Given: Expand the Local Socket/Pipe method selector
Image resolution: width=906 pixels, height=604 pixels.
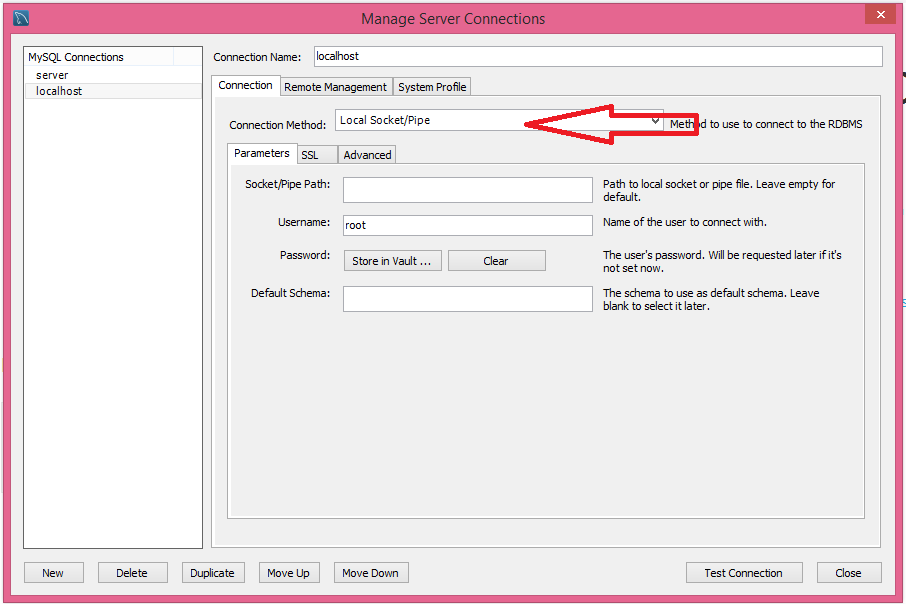Looking at the screenshot, I should [655, 118].
